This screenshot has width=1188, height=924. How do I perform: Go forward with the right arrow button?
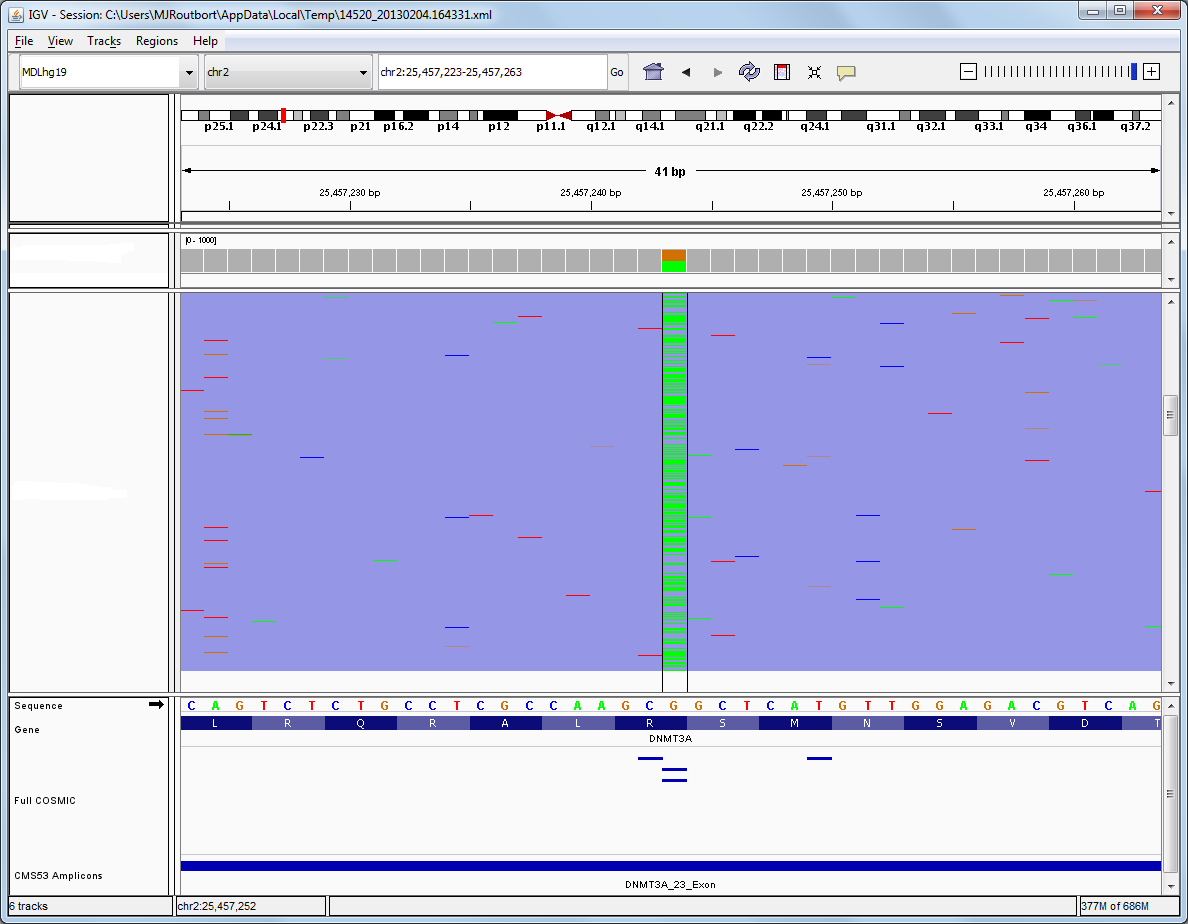click(x=717, y=73)
